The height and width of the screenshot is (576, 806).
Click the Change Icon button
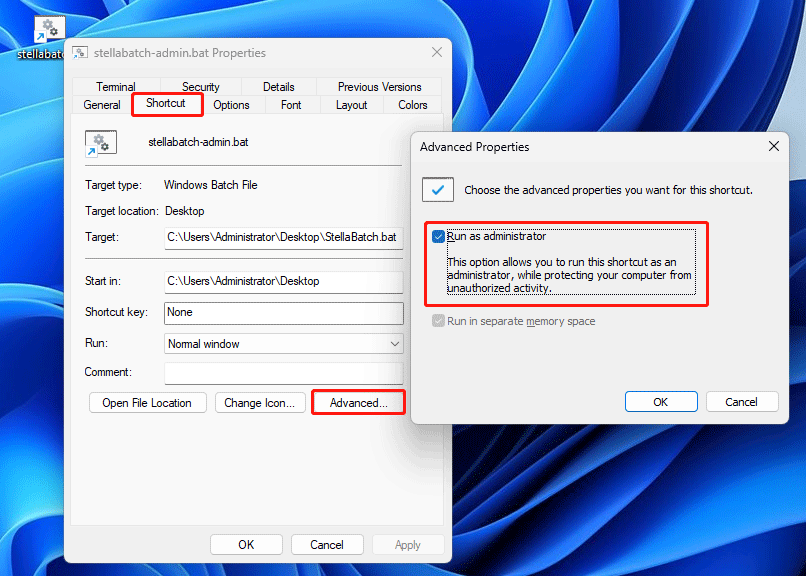260,403
